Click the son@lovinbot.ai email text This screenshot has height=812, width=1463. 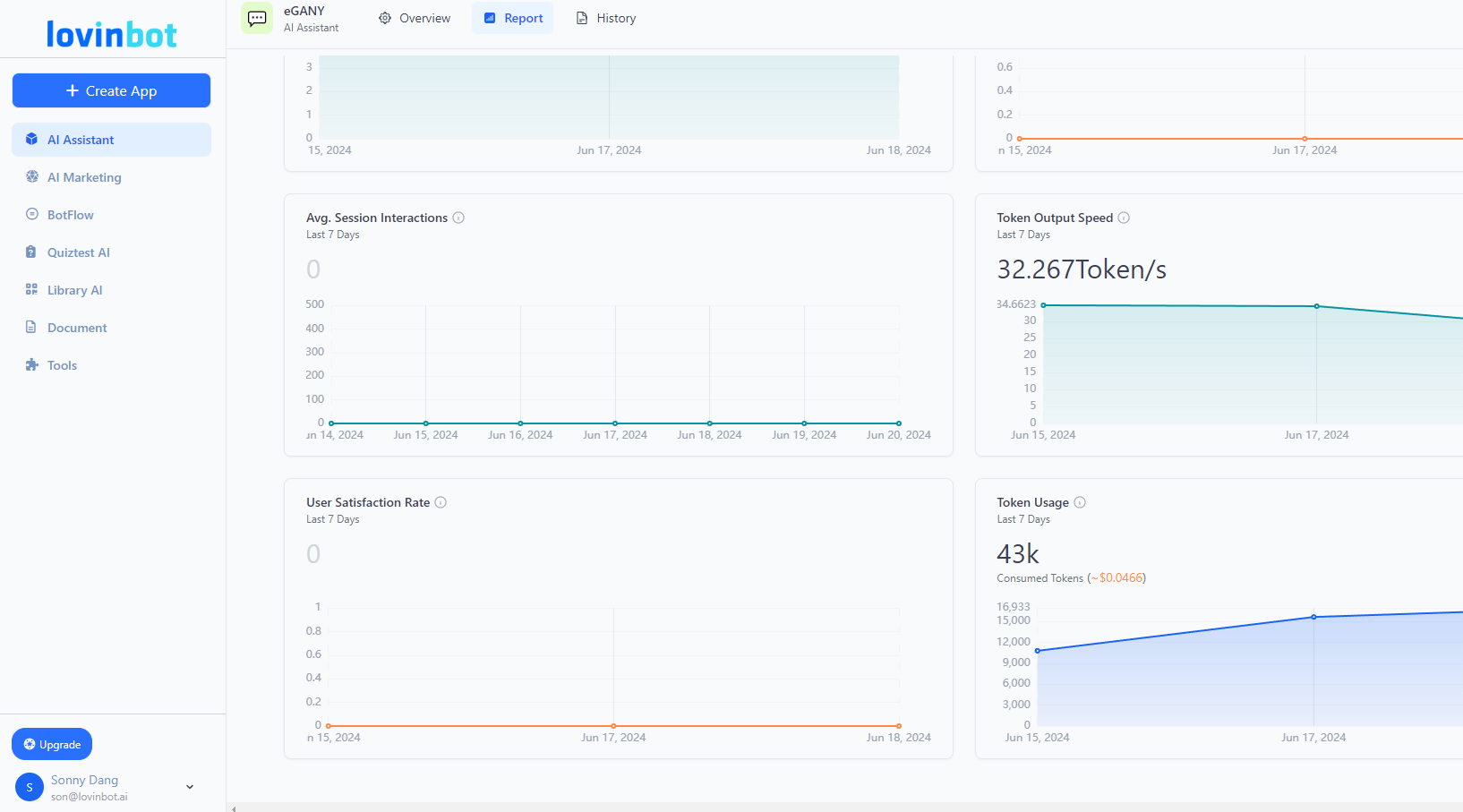tap(90, 797)
